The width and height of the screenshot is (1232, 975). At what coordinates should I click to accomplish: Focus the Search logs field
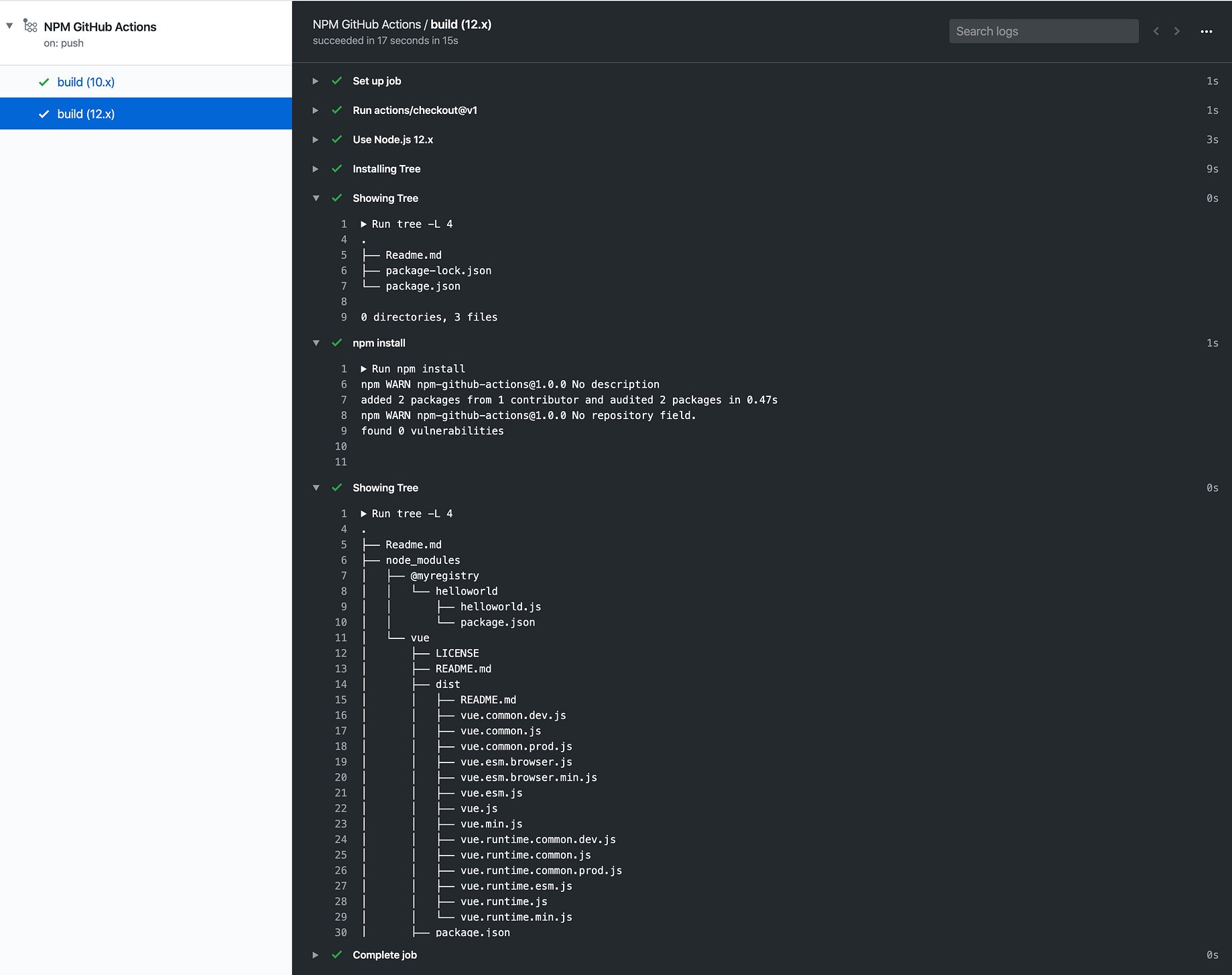coord(1044,32)
